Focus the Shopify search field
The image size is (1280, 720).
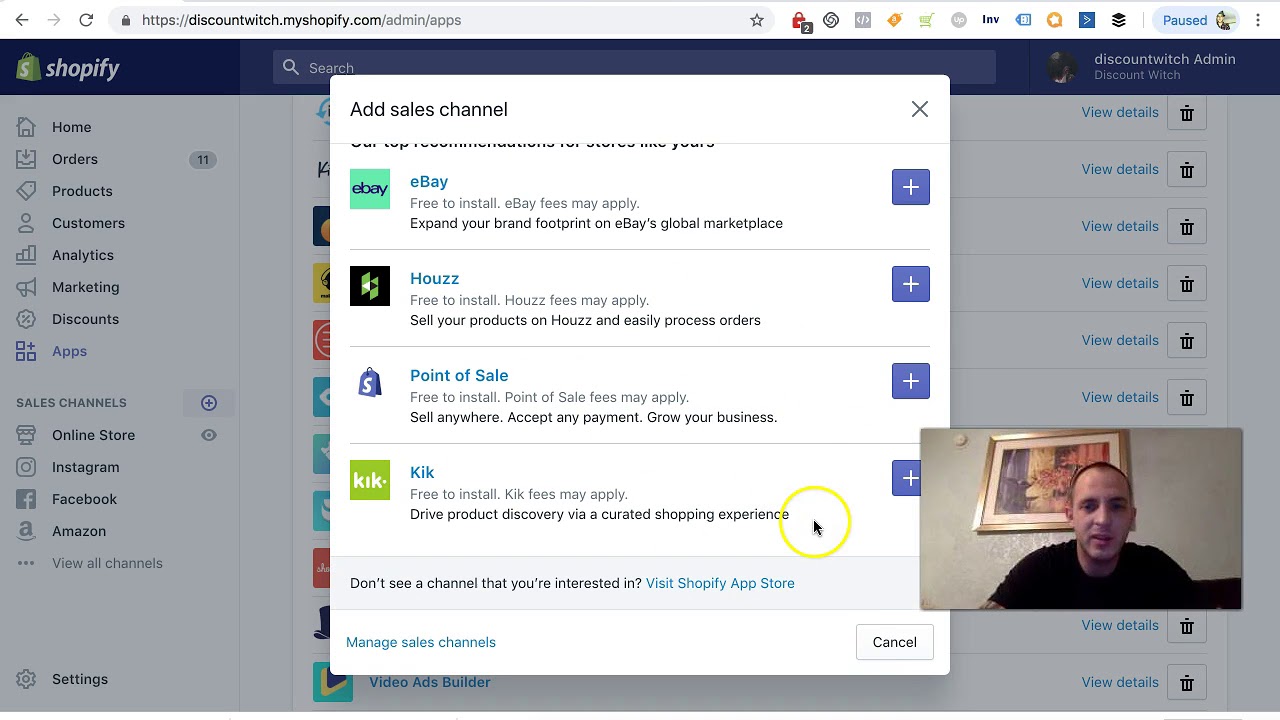click(x=634, y=68)
